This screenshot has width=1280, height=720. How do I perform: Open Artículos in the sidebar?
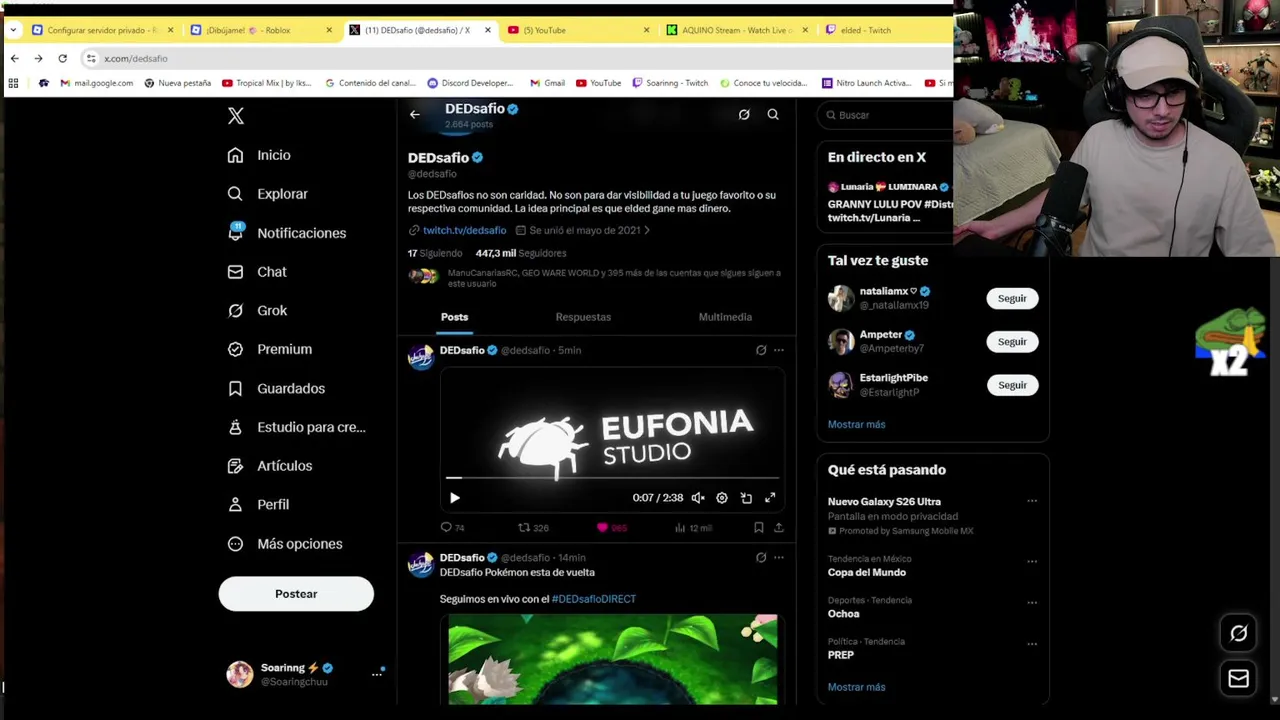[270, 466]
